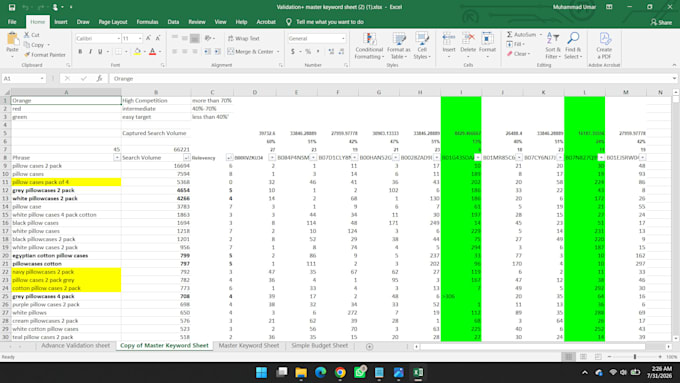Switch to the Data tab
The height and width of the screenshot is (383, 680).
tap(173, 22)
